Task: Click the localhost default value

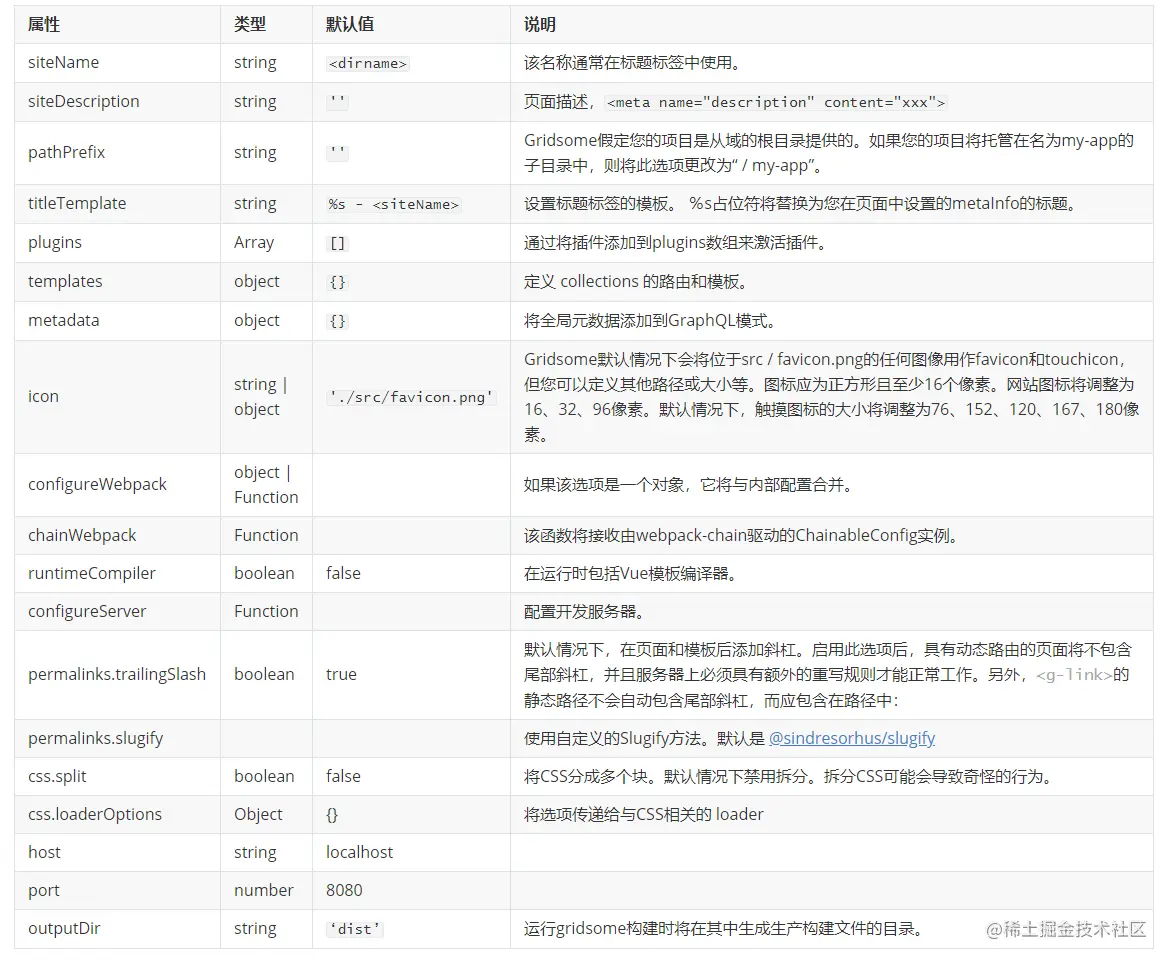Action: pyautogui.click(x=360, y=853)
